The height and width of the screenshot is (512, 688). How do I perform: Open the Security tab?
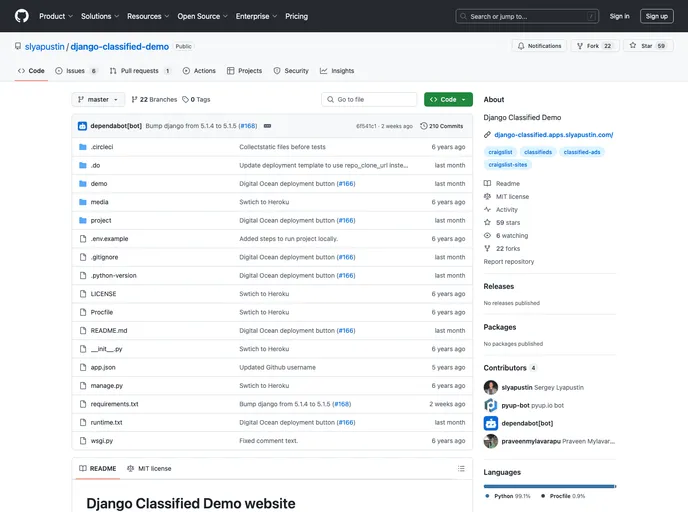click(x=291, y=71)
